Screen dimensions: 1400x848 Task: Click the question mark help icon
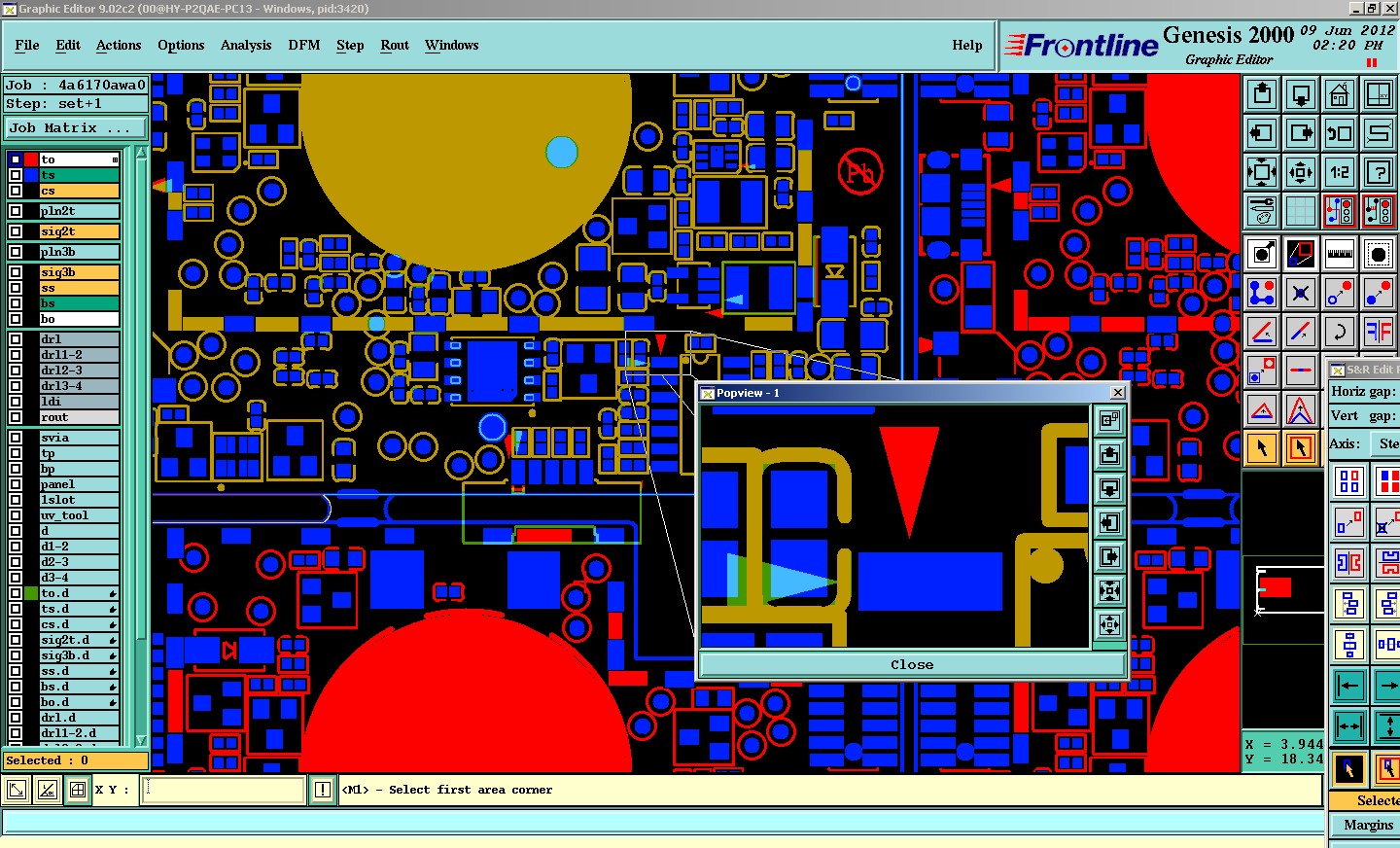1379,172
